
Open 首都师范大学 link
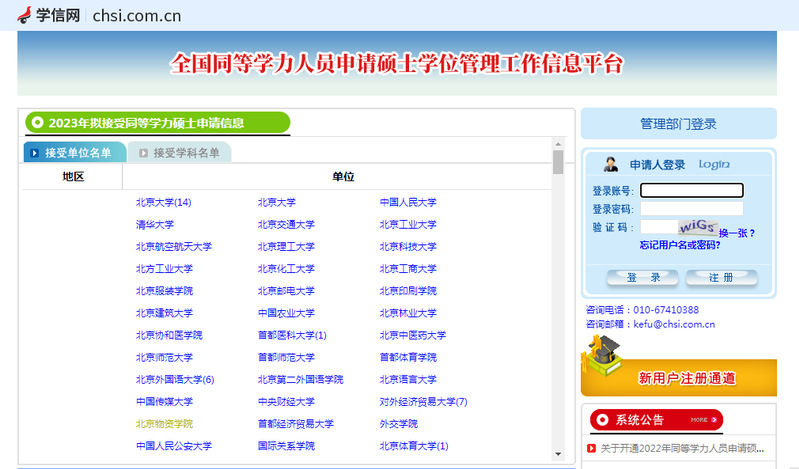click(286, 357)
